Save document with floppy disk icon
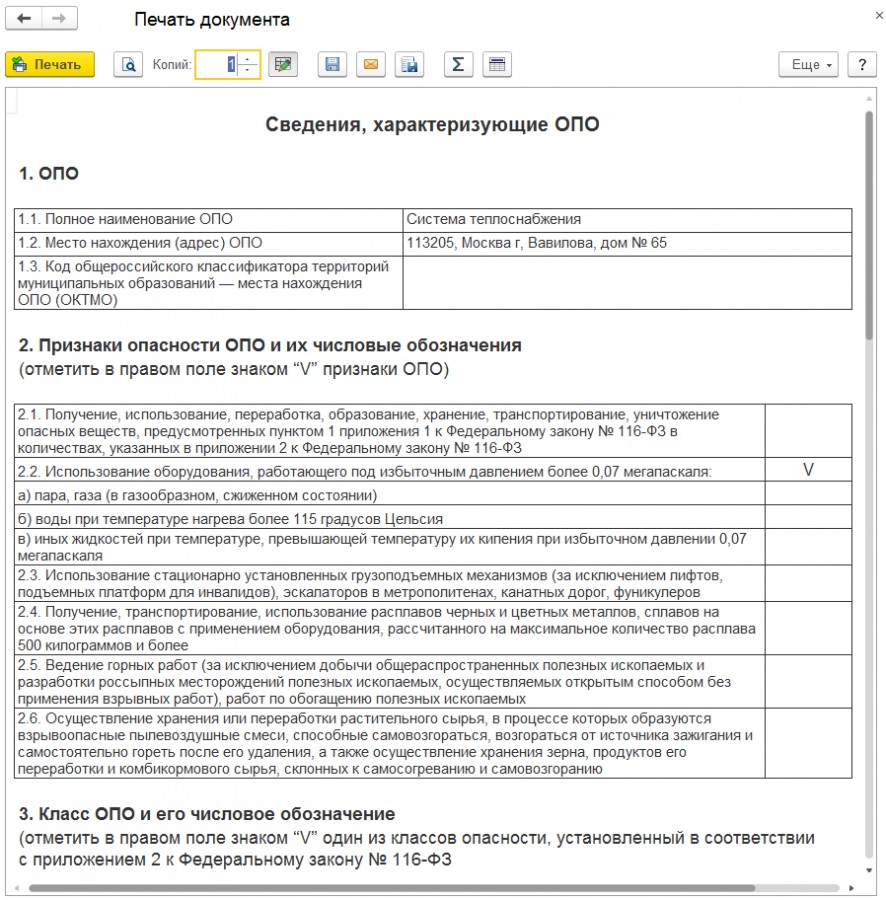 332,64
